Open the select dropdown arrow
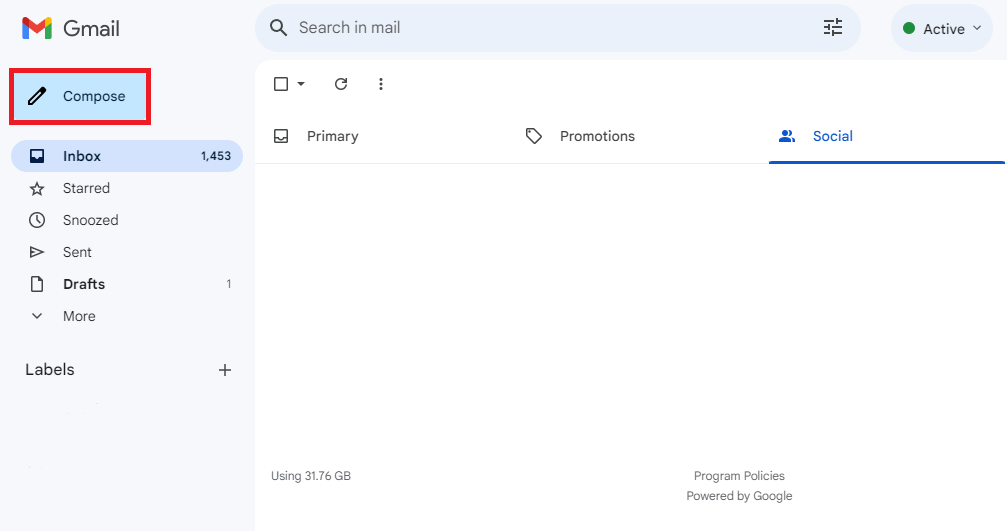This screenshot has width=1007, height=531. click(x=301, y=83)
